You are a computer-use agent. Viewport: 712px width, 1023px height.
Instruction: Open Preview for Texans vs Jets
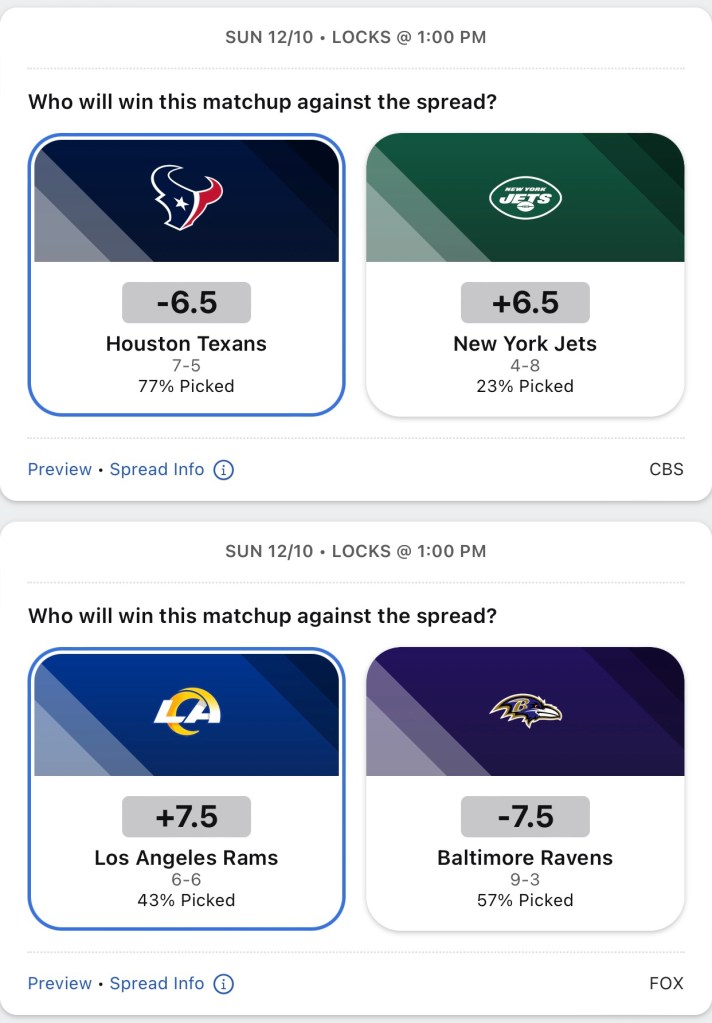pyautogui.click(x=59, y=470)
